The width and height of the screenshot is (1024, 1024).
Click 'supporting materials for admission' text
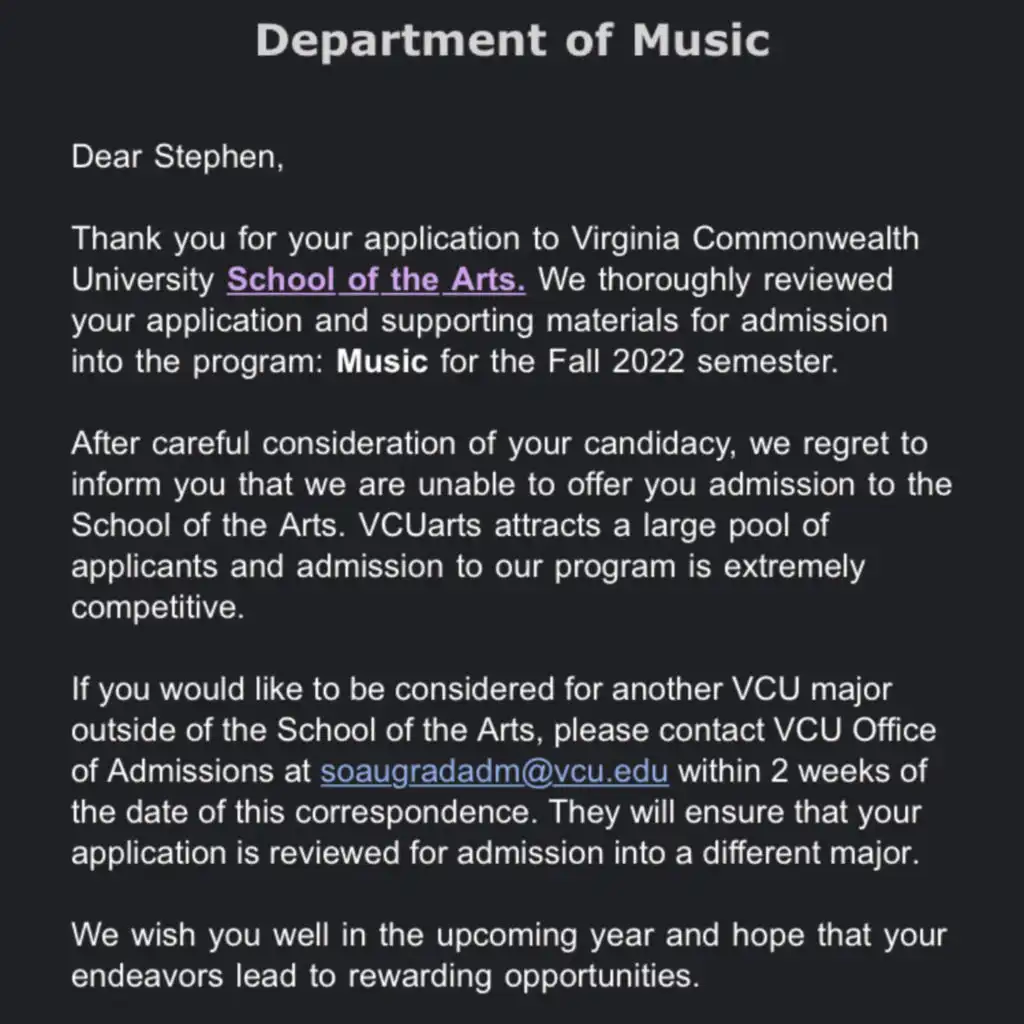coord(634,321)
